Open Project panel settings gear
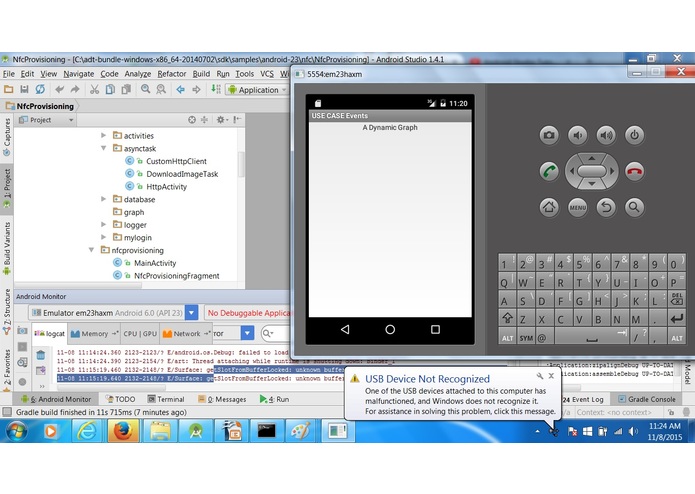Viewport: 695px width, 494px height. click(x=221, y=120)
